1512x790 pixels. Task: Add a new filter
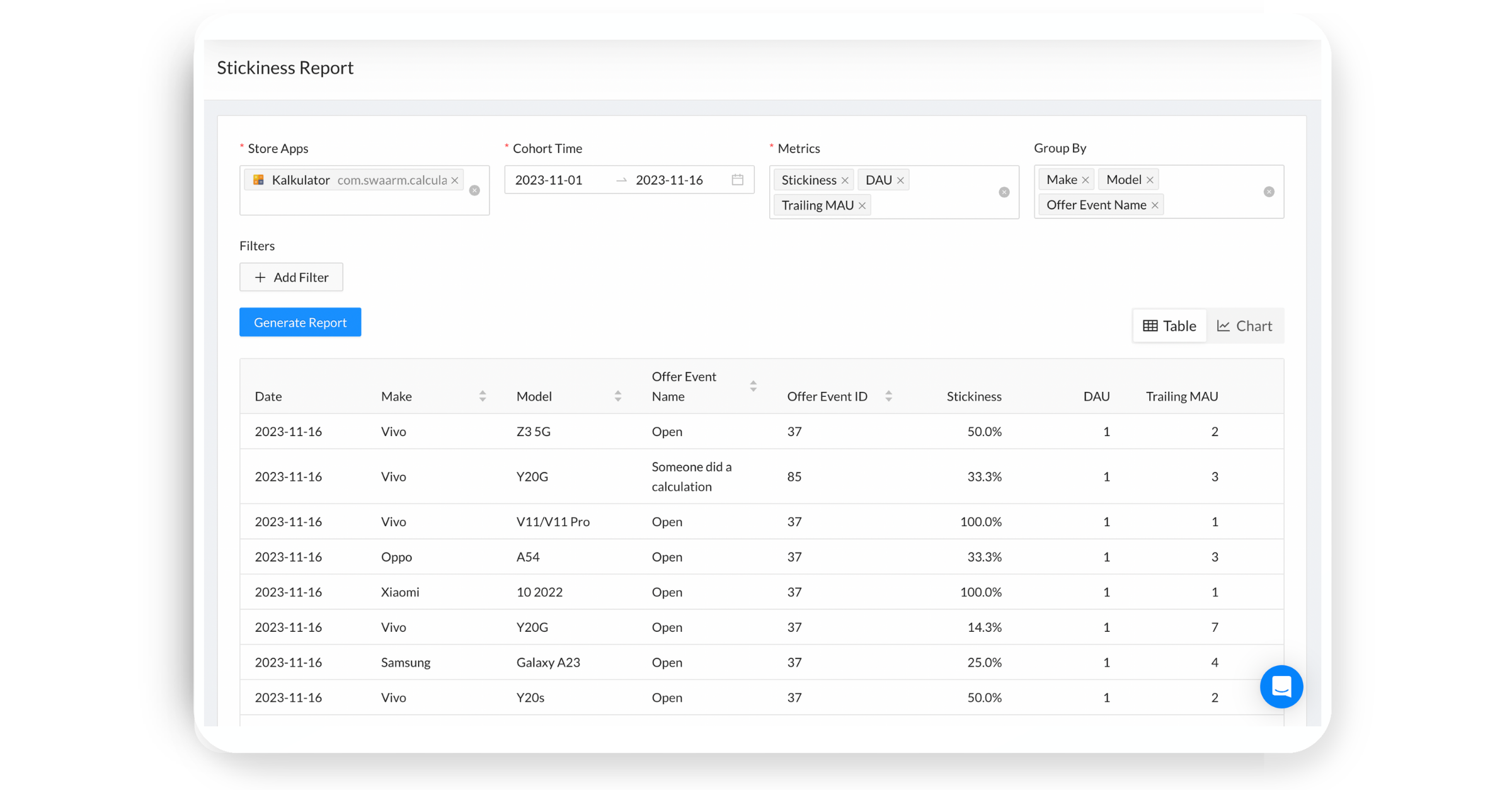click(x=291, y=277)
